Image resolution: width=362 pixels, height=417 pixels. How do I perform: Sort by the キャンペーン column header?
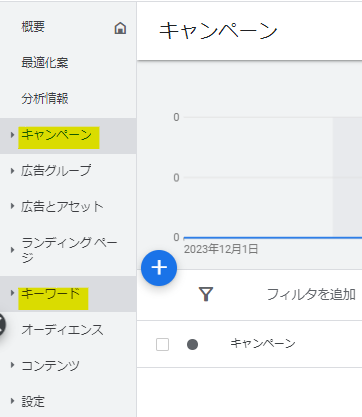click(263, 343)
